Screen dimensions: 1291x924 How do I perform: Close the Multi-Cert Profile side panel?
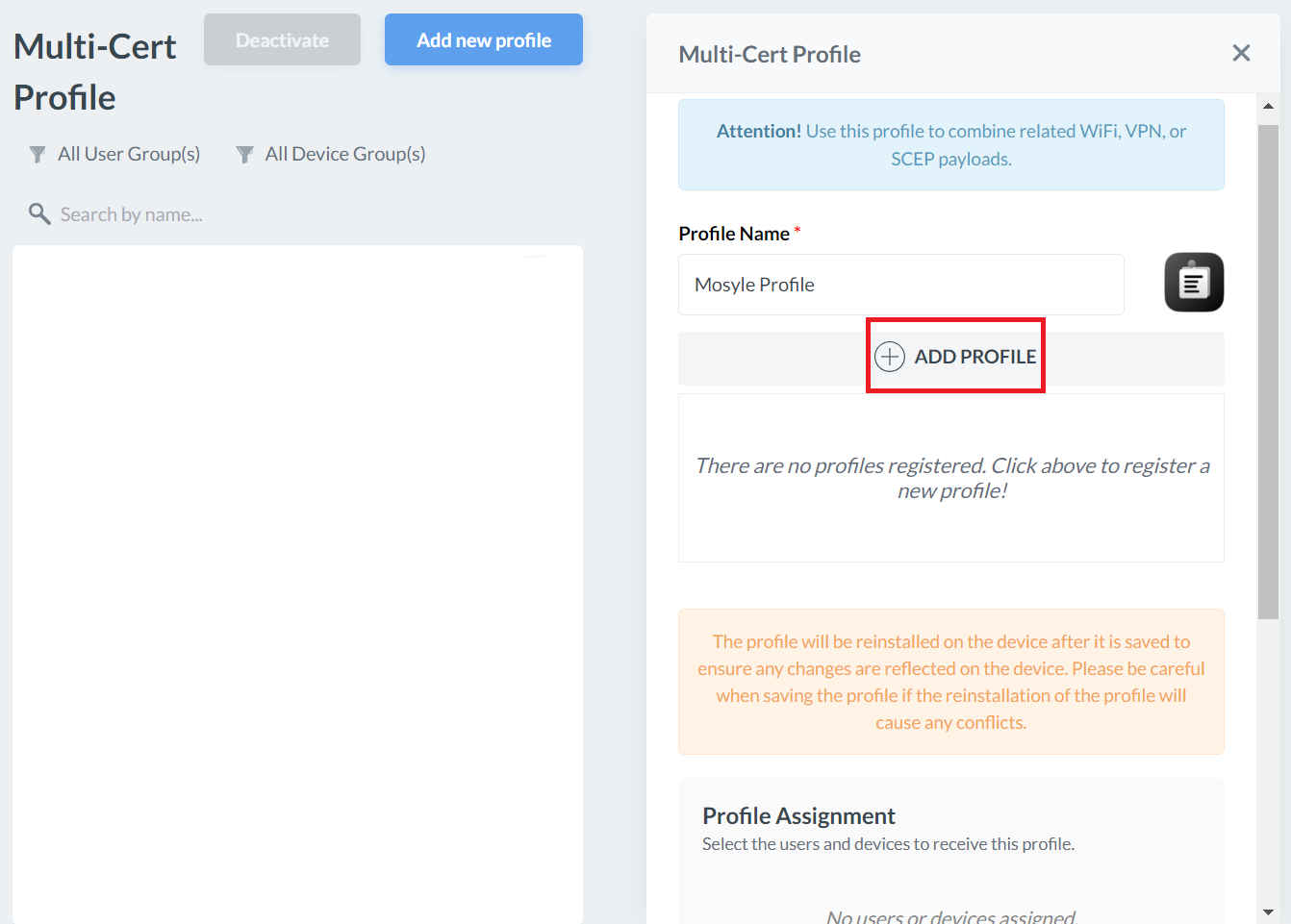(x=1241, y=54)
